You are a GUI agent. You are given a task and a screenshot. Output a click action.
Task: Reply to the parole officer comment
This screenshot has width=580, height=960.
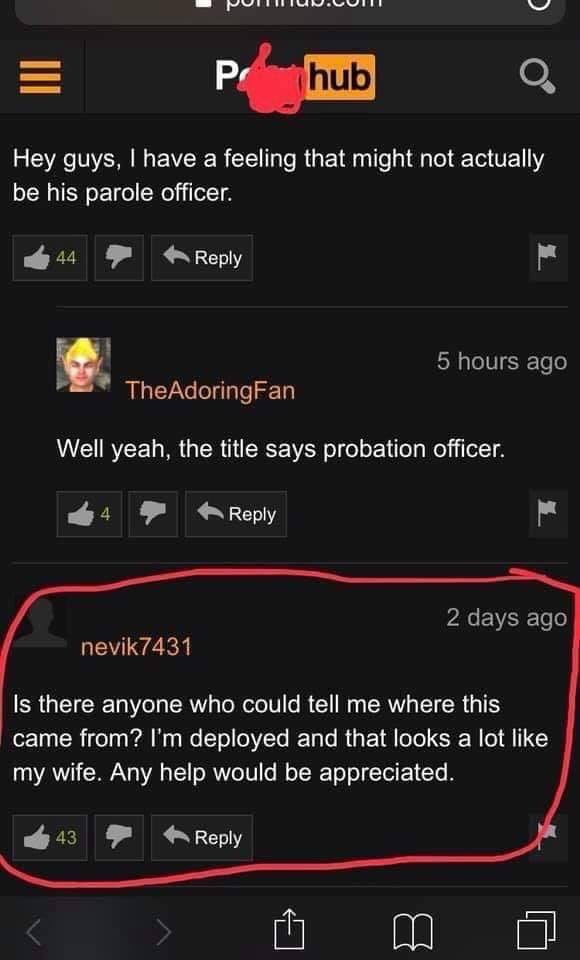click(202, 258)
